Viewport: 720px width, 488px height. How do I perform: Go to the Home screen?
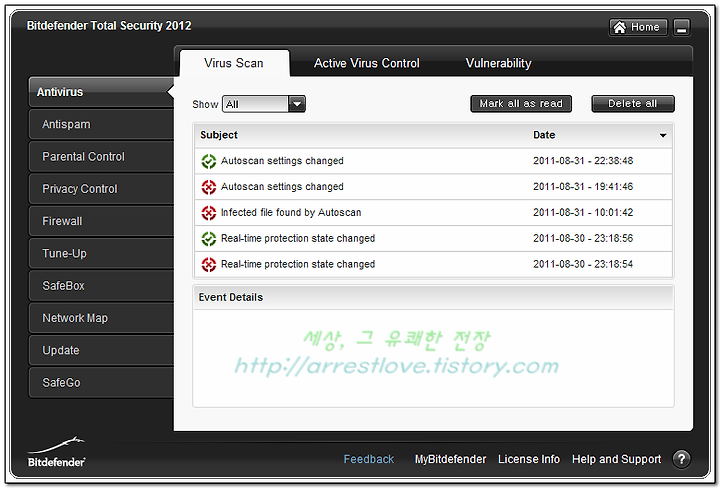click(x=638, y=28)
